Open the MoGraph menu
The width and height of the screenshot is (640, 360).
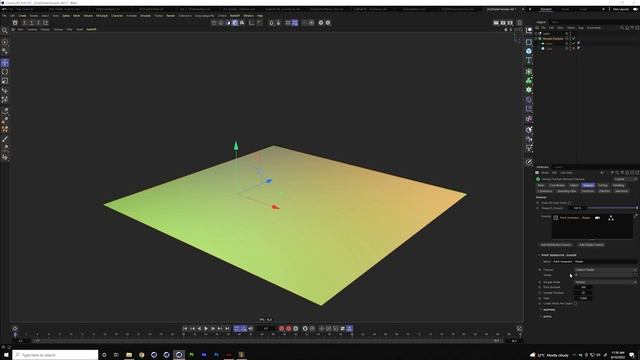[102, 16]
